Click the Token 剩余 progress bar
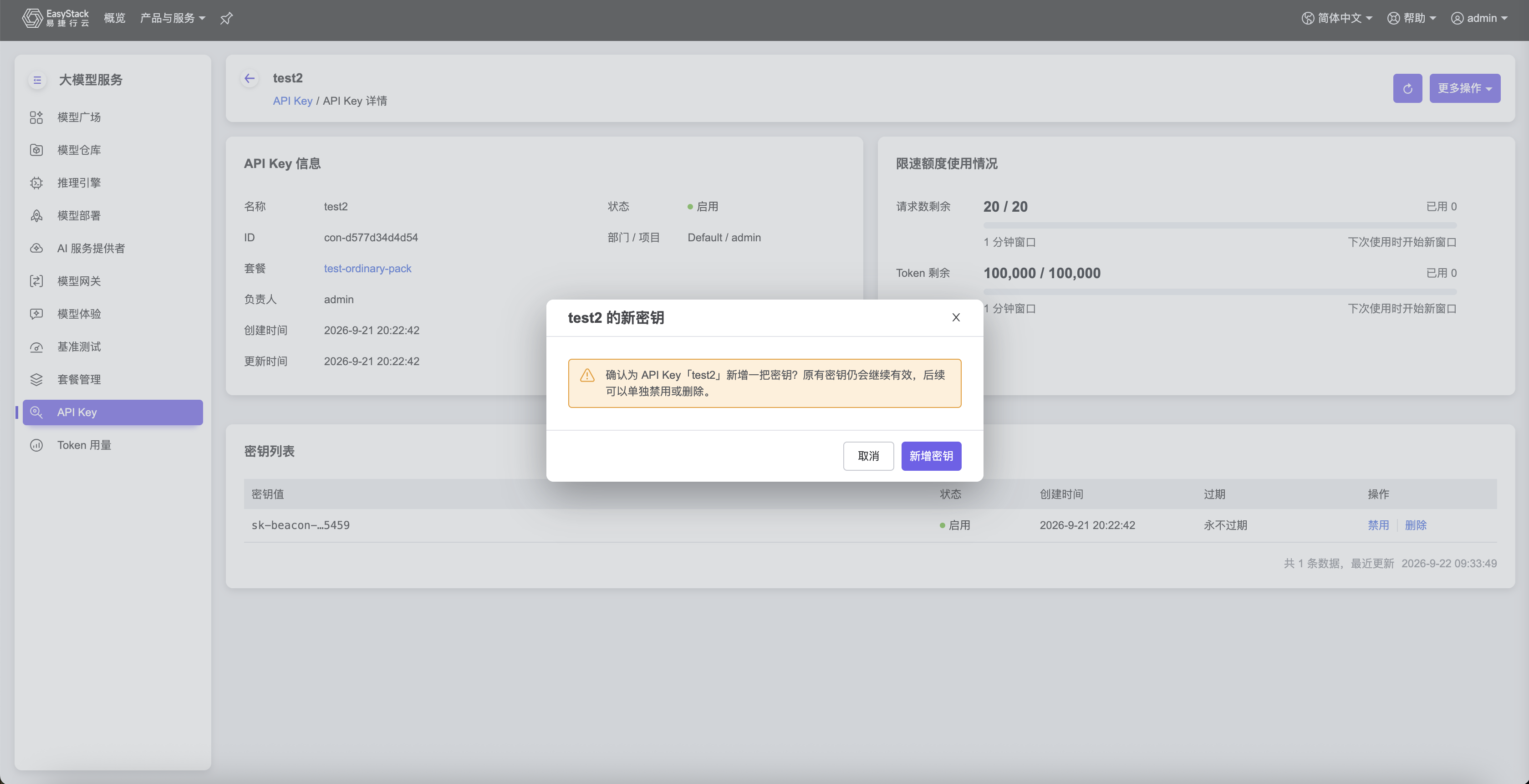1529x784 pixels. click(1220, 292)
